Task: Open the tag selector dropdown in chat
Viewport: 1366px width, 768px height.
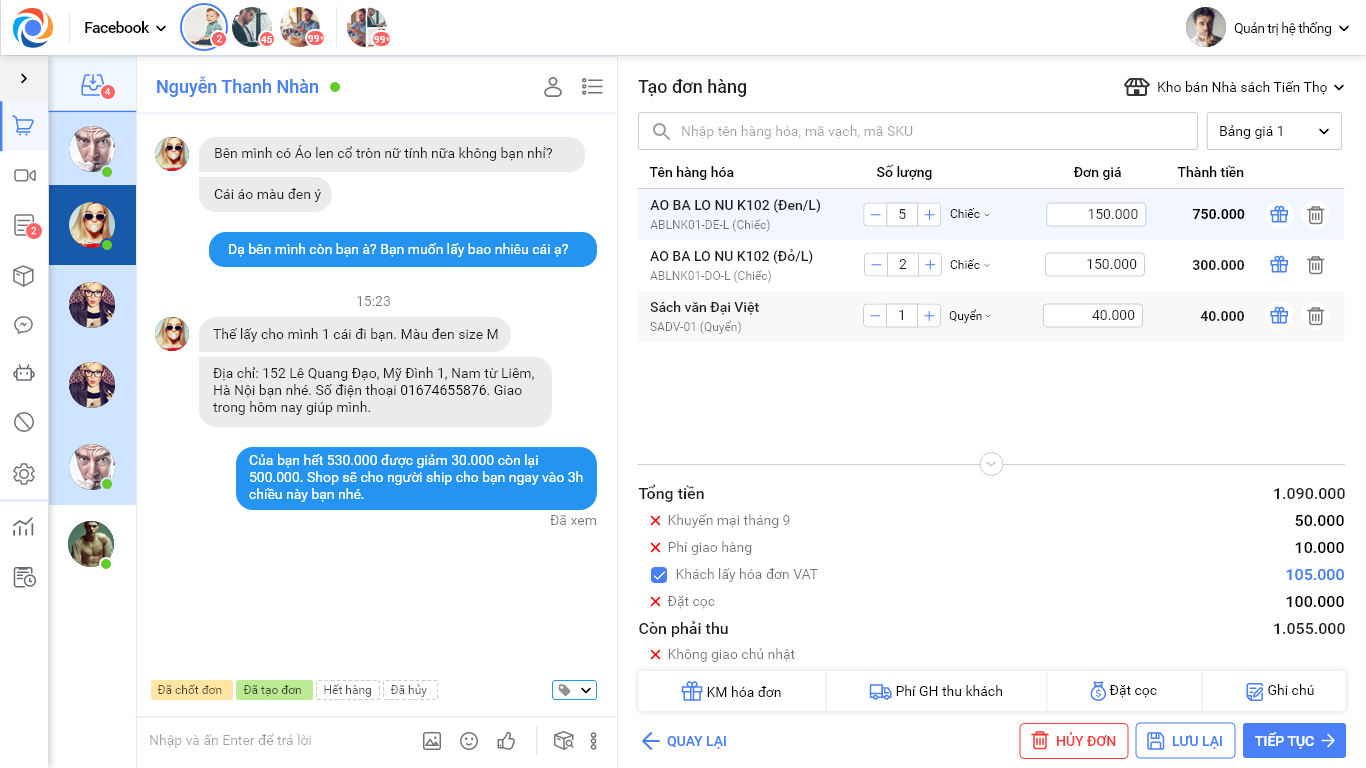Action: (x=574, y=690)
